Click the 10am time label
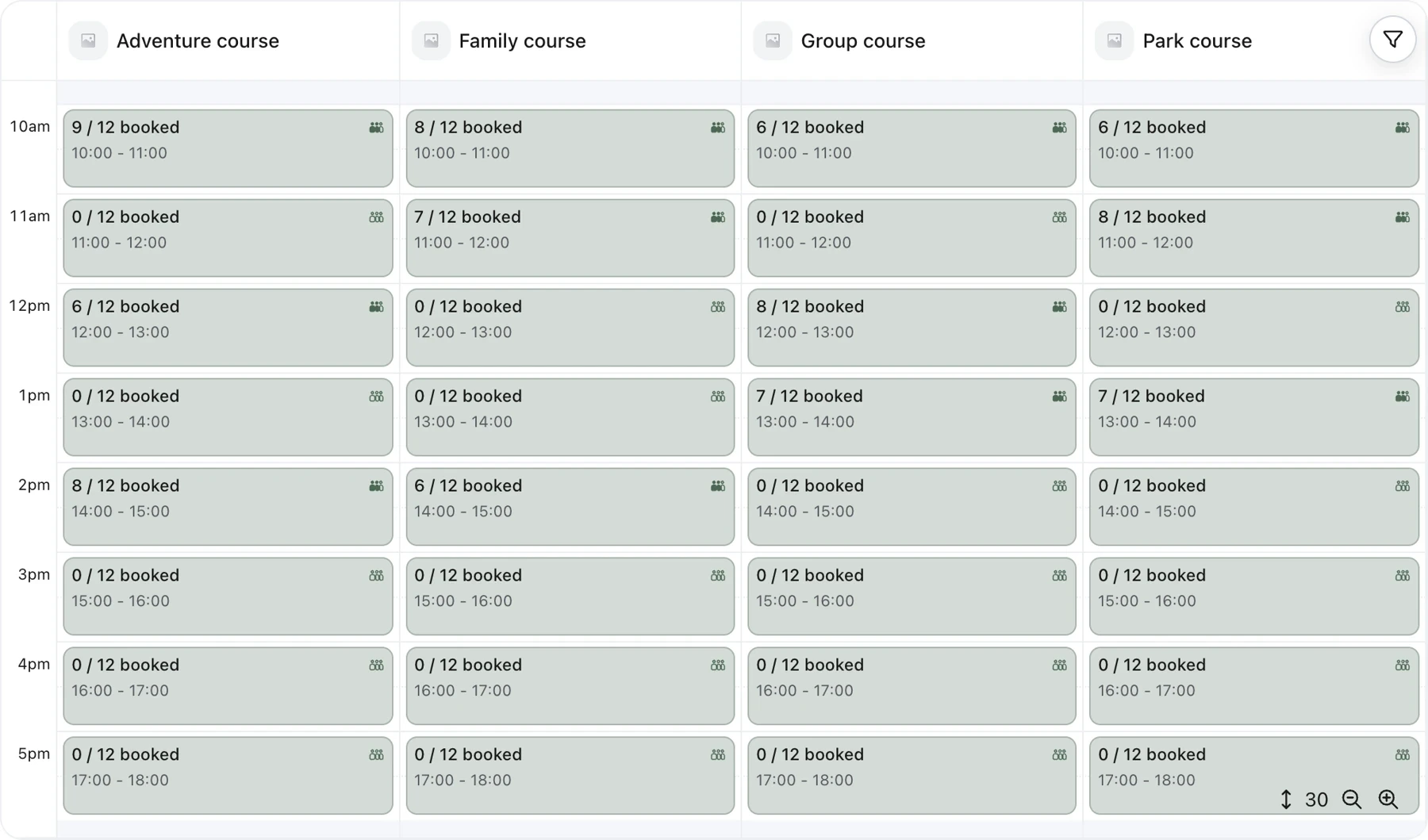Screen dimensions: 1428x840 point(29,127)
